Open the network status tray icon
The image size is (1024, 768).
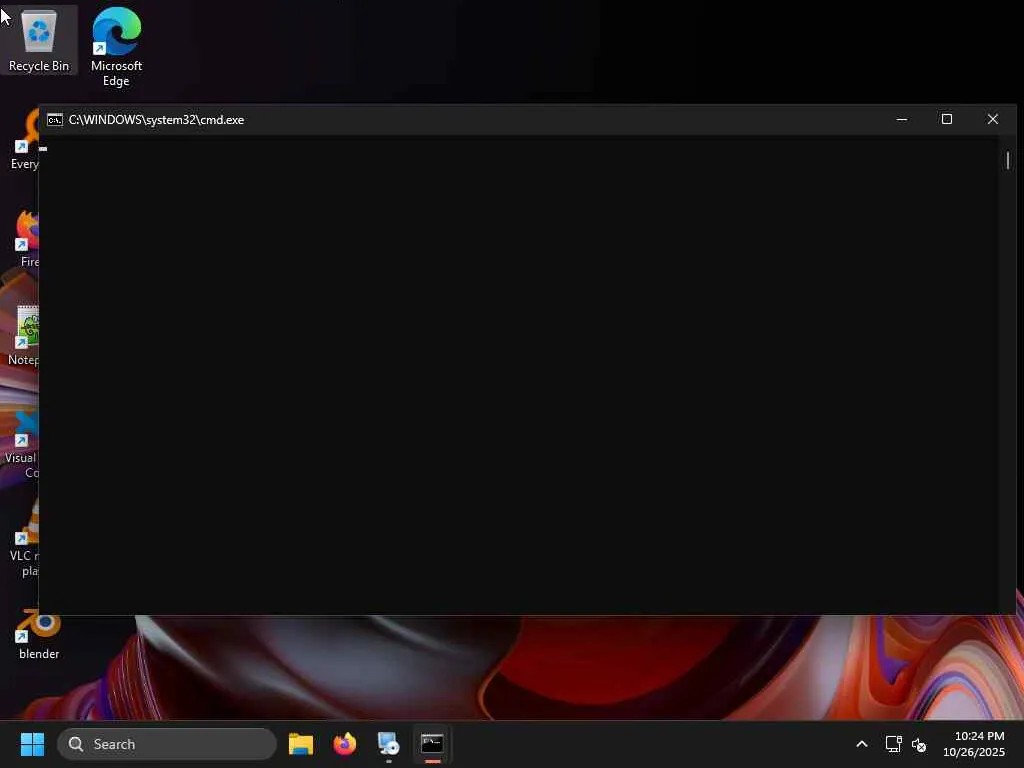(x=893, y=744)
